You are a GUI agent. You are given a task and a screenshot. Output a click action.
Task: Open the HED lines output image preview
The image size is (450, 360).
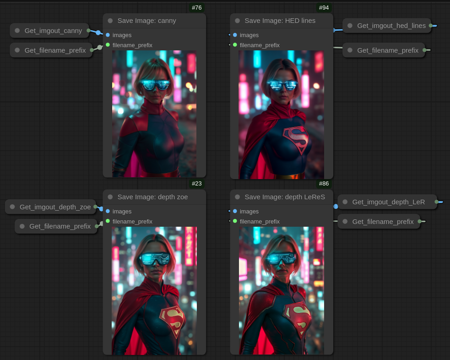point(281,114)
